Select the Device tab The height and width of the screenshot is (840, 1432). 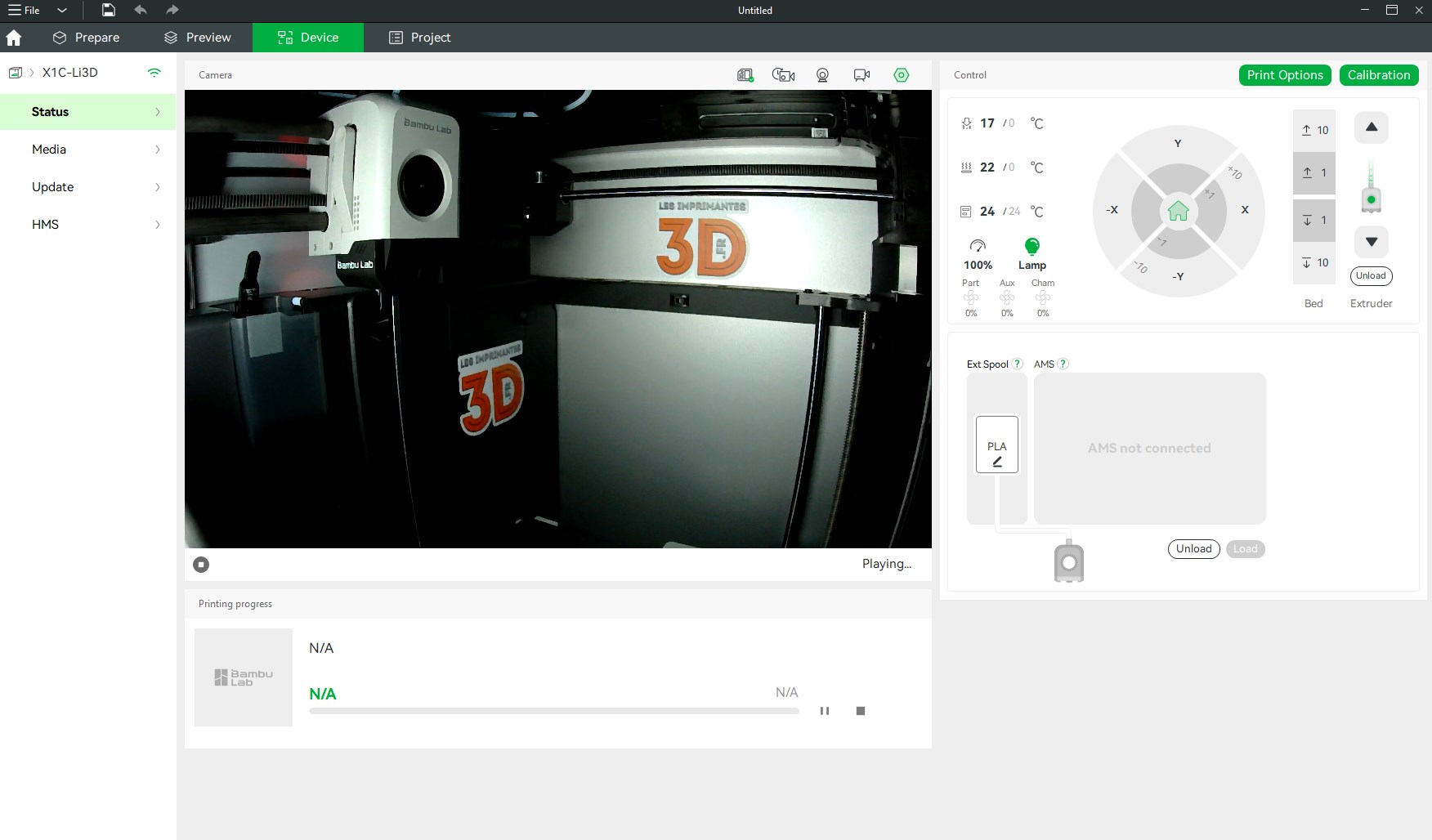tap(308, 38)
